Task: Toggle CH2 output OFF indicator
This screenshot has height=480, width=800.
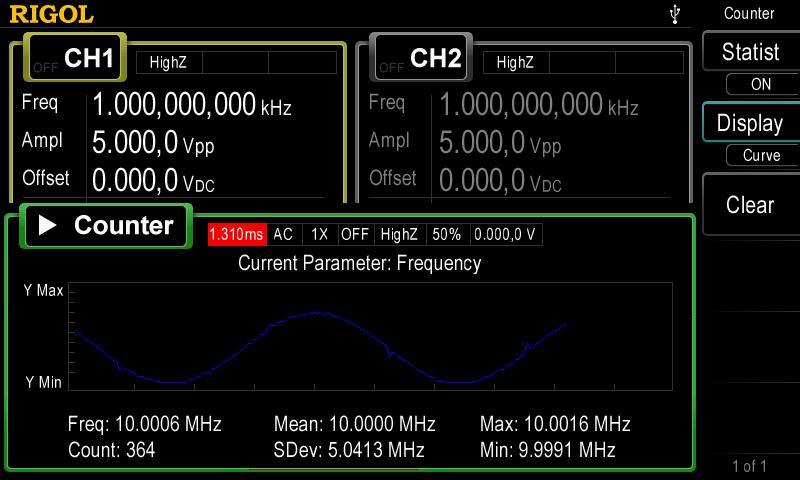Action: coord(391,67)
